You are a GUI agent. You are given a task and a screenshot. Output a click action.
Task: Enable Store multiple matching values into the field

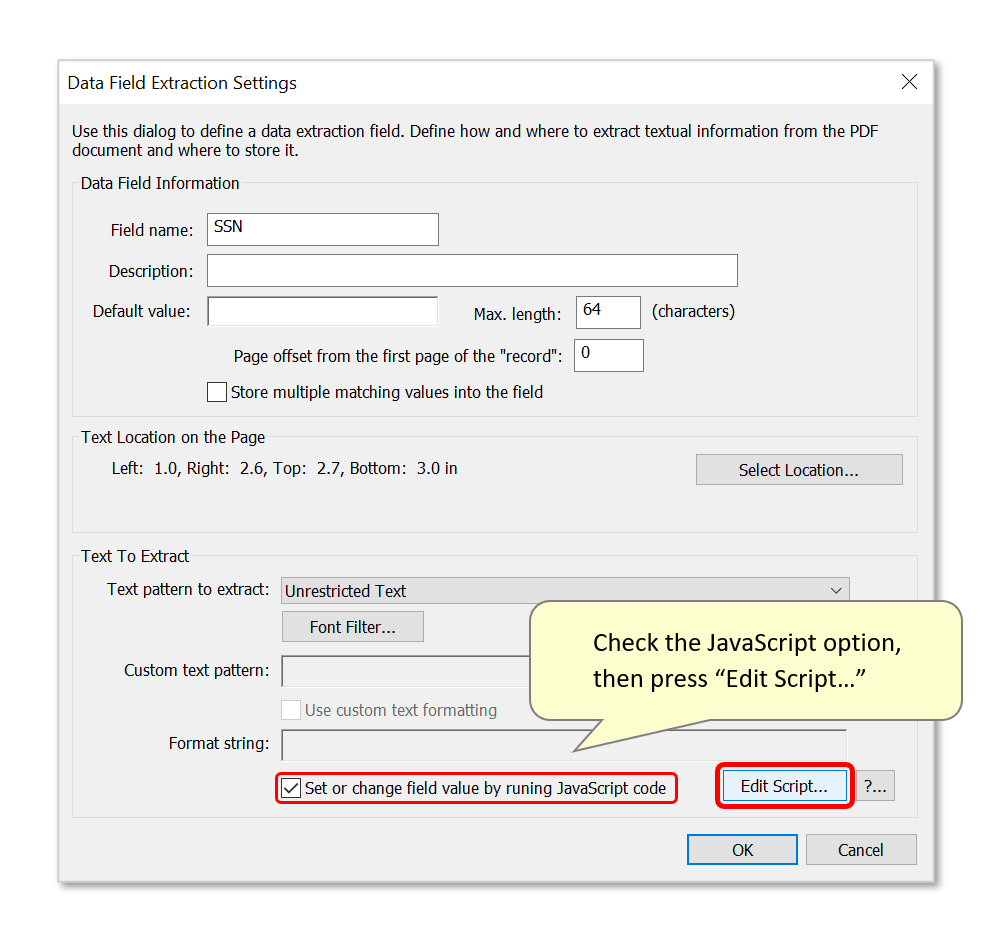[217, 391]
